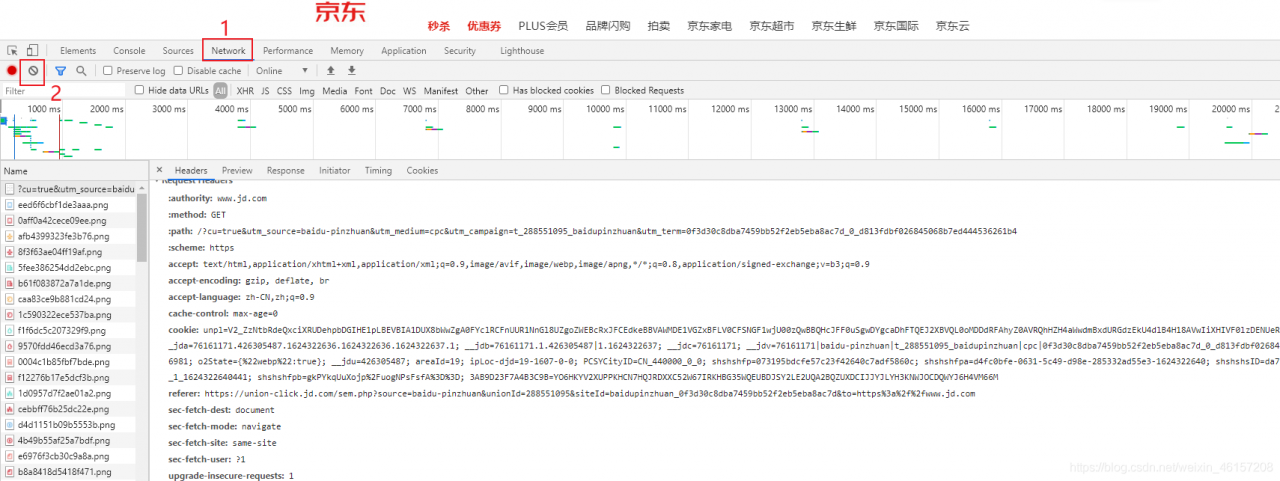The image size is (1280, 481).
Task: Open the Lighthouse tab
Action: [x=522, y=50]
